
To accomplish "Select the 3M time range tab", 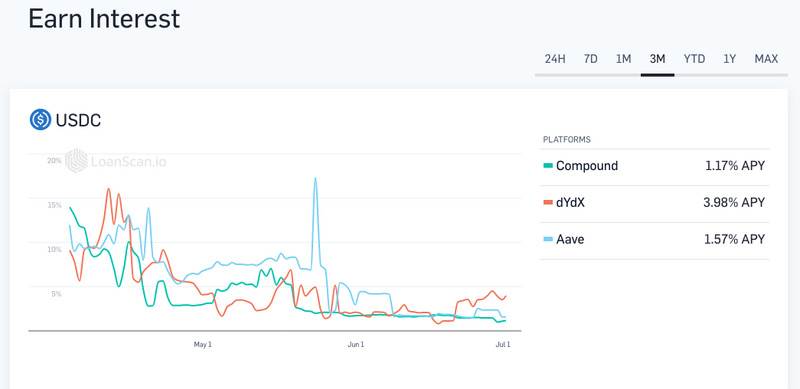I will pos(658,59).
